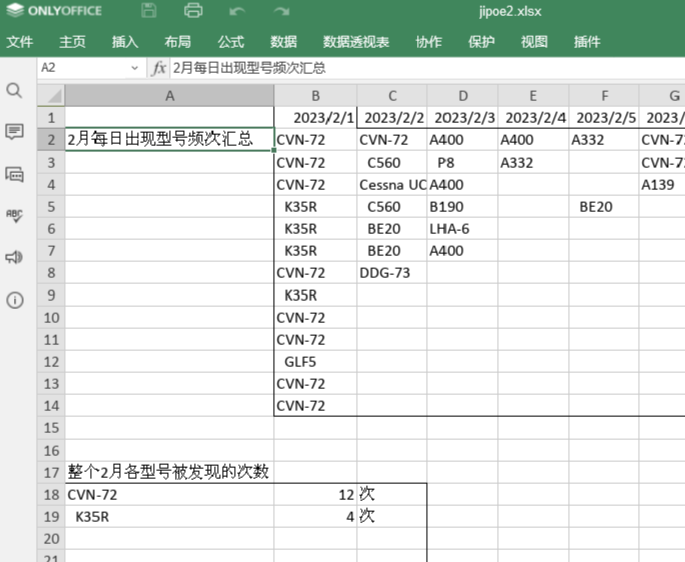Viewport: 685px width, 562px height.
Task: Switch to the 插件 tab
Action: pos(587,42)
